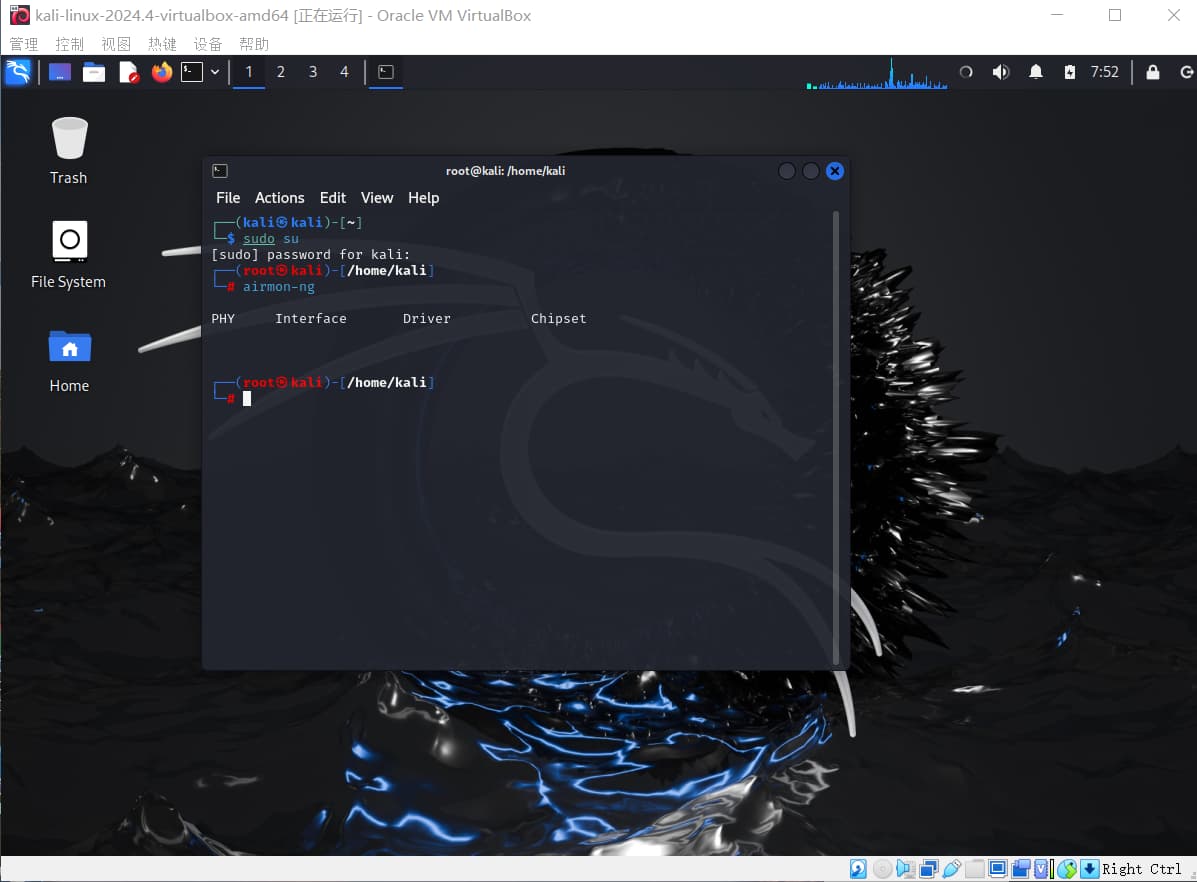Open VirtualBox 帮助 menu
The image size is (1197, 882).
coord(254,44)
